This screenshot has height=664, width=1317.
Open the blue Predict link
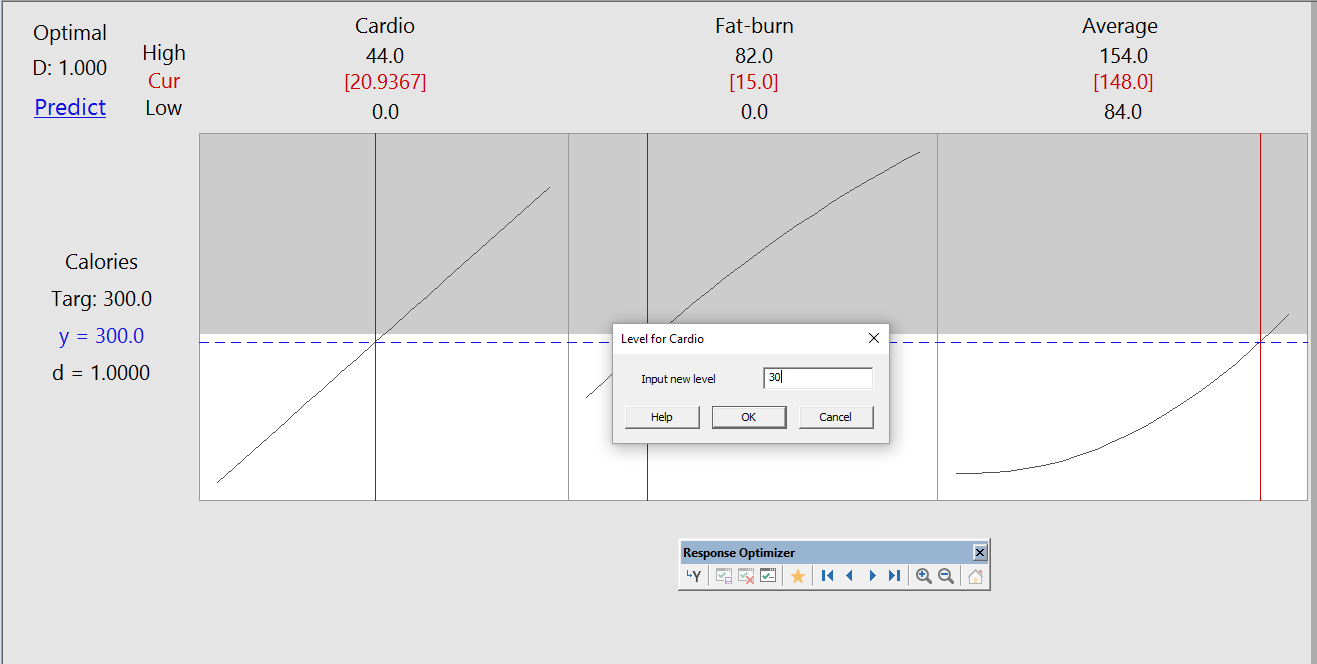[70, 107]
